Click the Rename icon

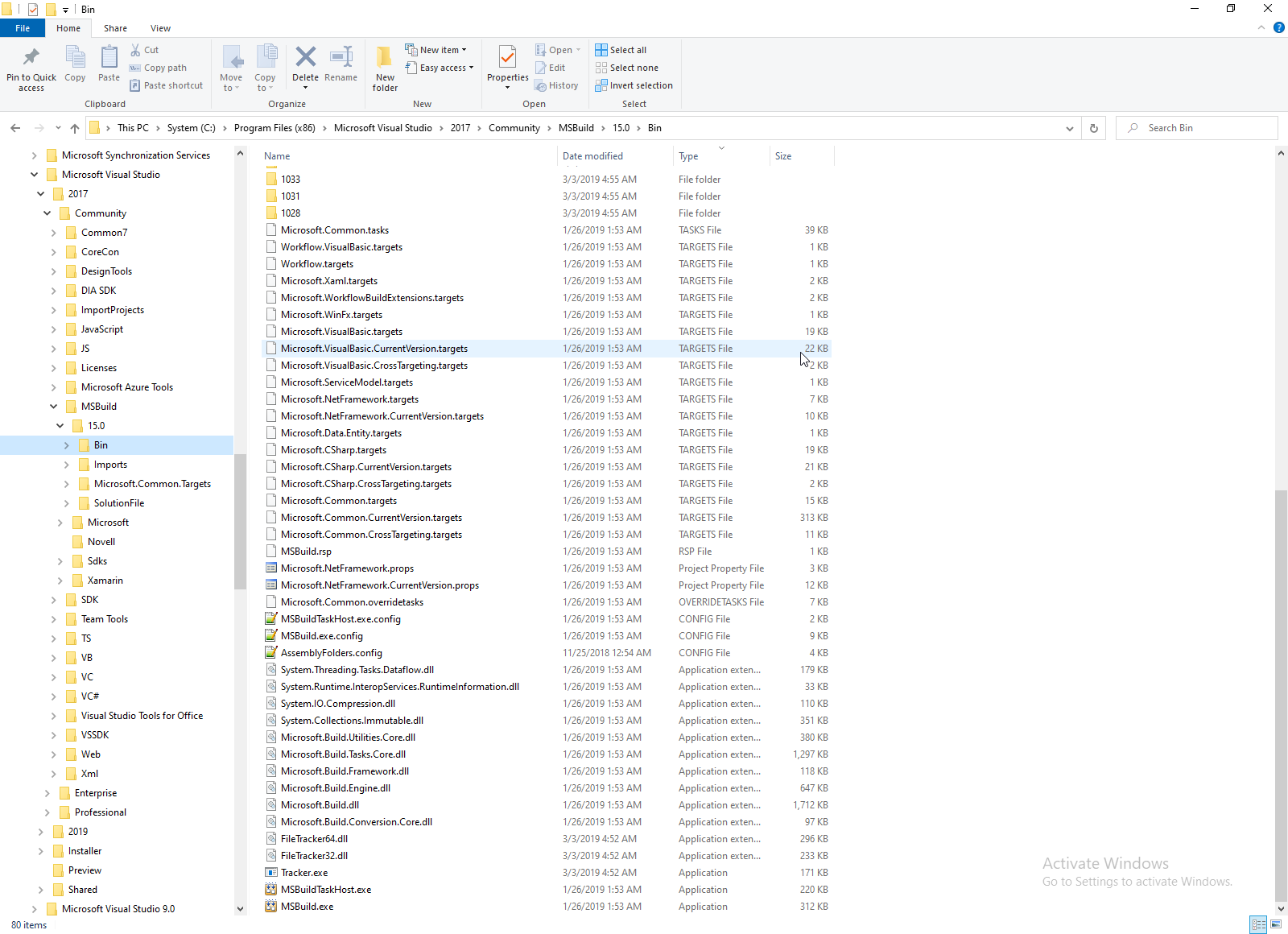coord(341,56)
